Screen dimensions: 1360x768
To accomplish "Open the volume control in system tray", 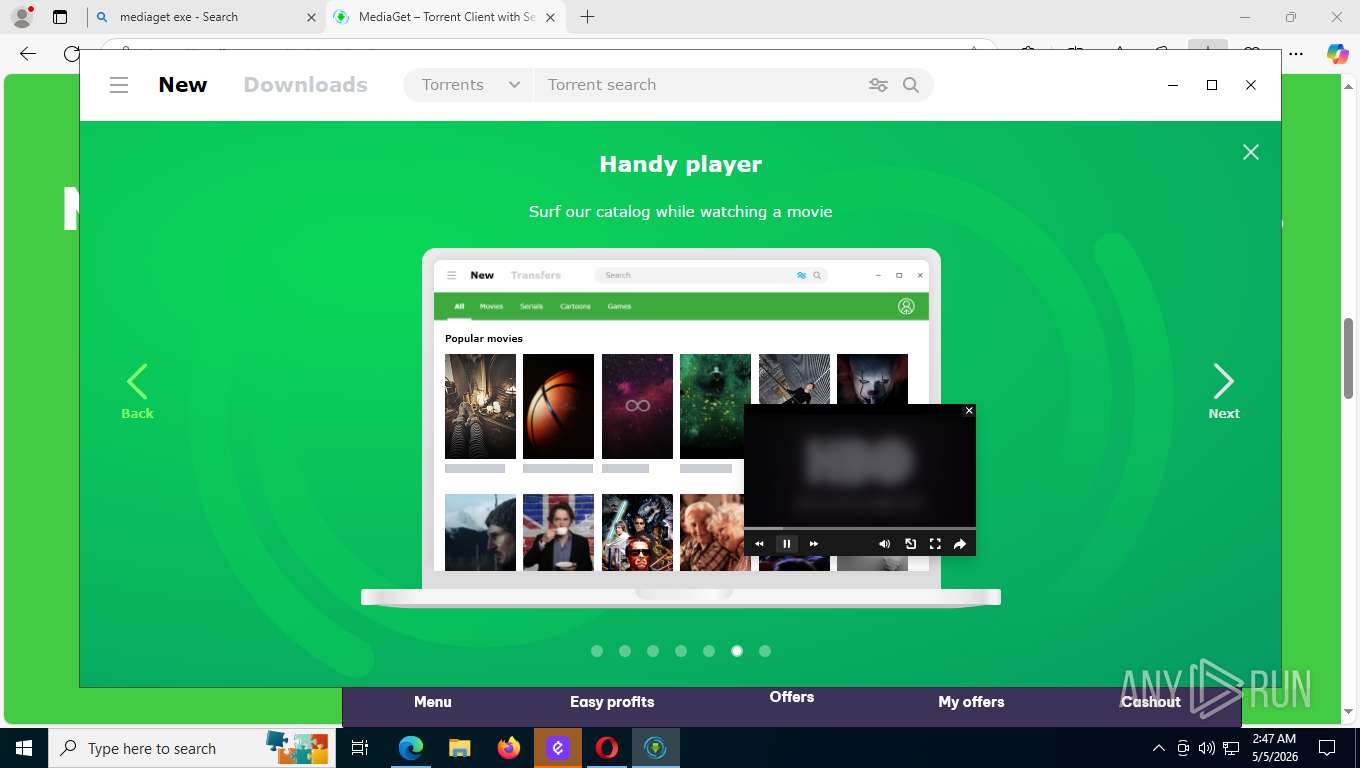I will (x=1207, y=748).
